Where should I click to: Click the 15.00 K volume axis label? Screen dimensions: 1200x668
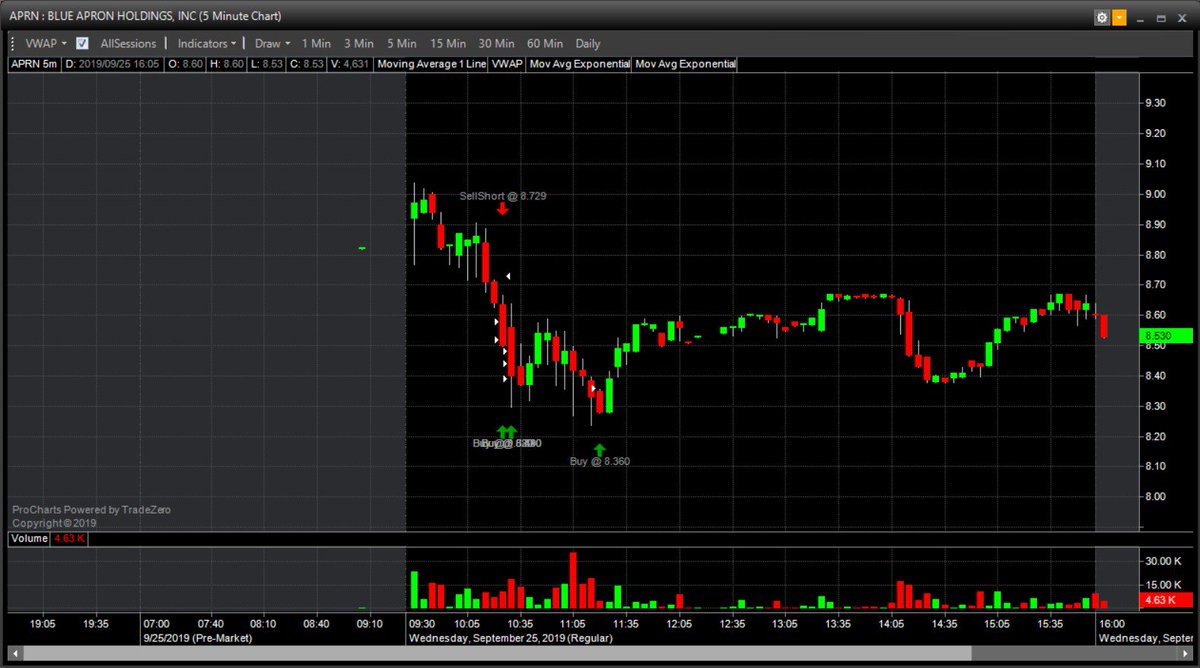point(1163,585)
